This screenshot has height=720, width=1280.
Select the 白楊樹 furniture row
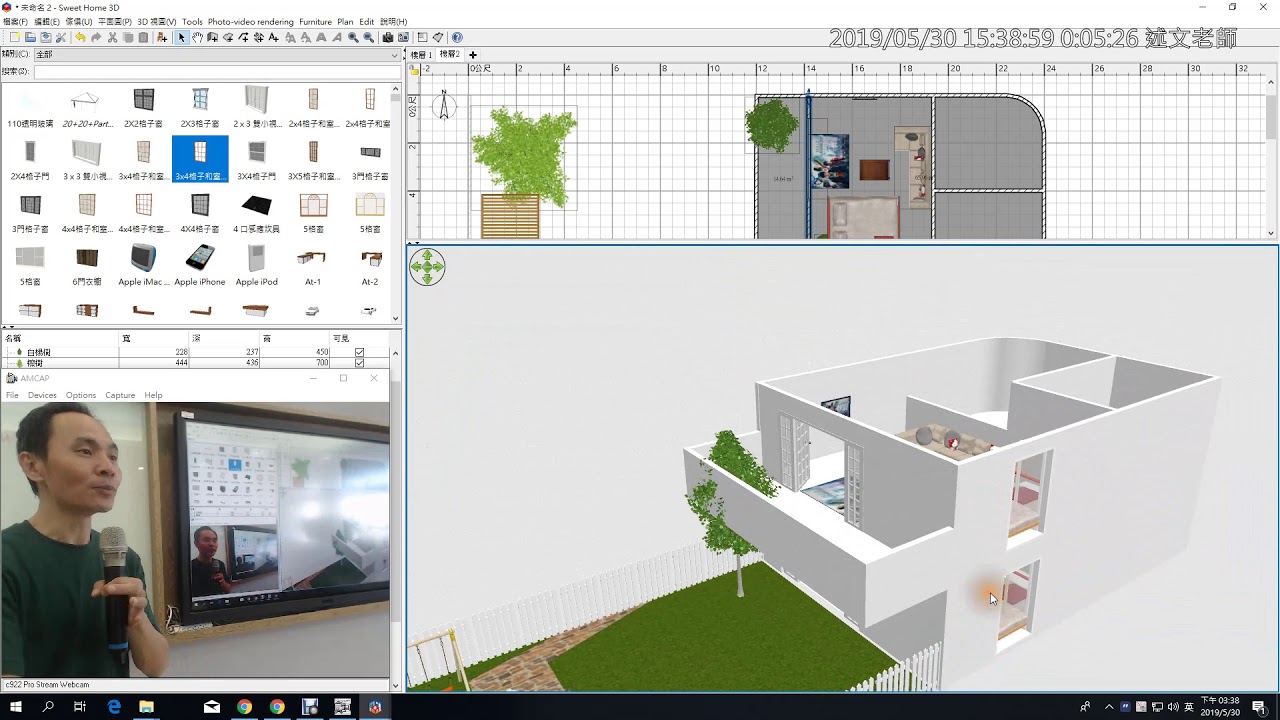195,352
